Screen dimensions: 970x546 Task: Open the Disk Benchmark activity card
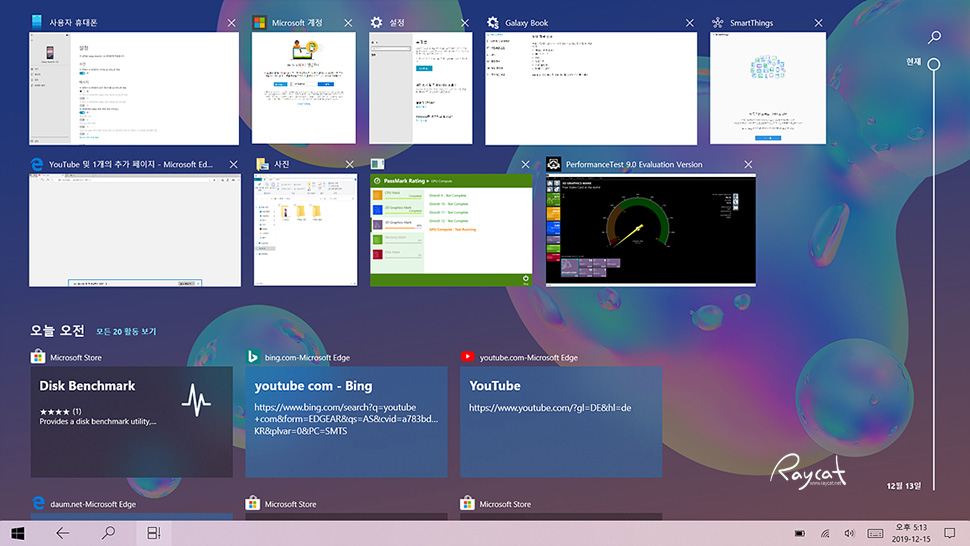[132, 422]
